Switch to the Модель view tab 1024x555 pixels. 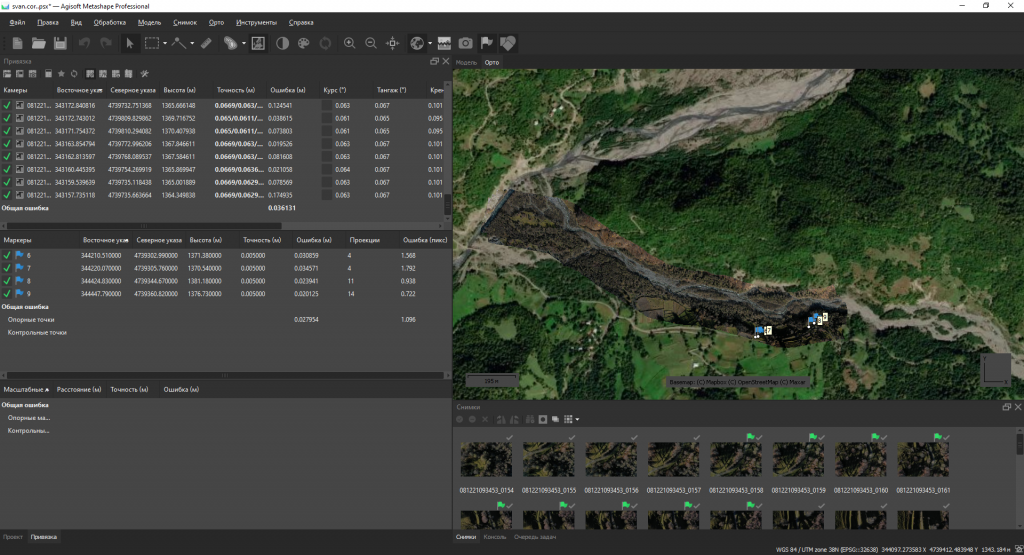coord(466,62)
